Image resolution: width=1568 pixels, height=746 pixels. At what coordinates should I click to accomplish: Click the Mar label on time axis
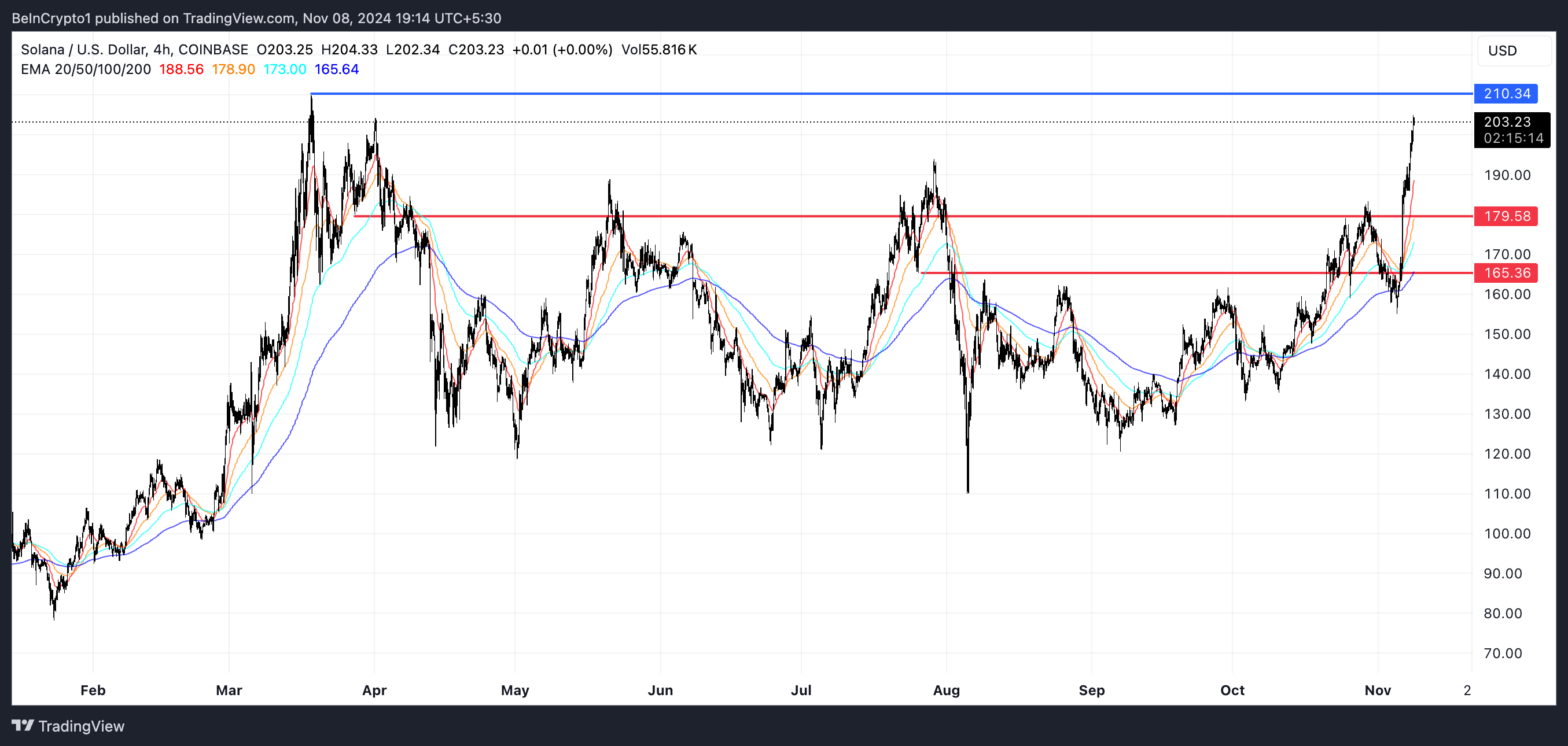pos(229,690)
